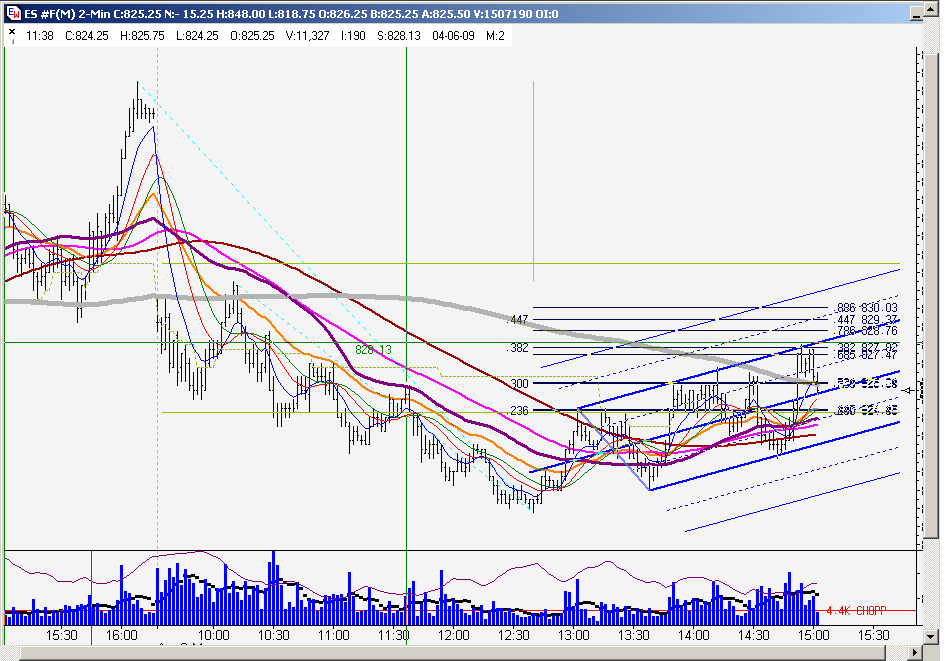
Task: Click the vertical scrollbar down arrow
Action: (931, 636)
